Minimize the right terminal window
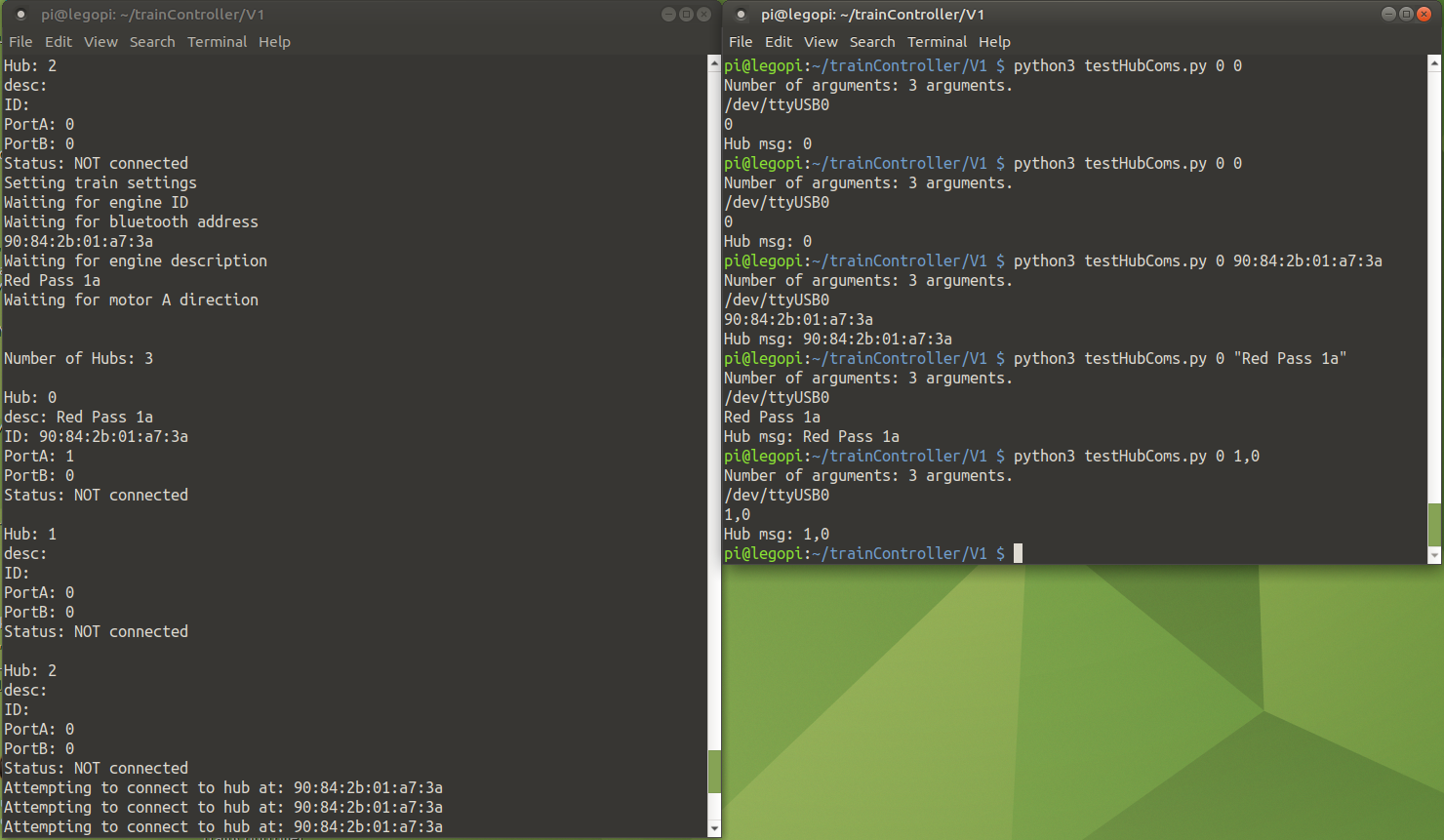Image resolution: width=1444 pixels, height=840 pixels. (x=1388, y=14)
